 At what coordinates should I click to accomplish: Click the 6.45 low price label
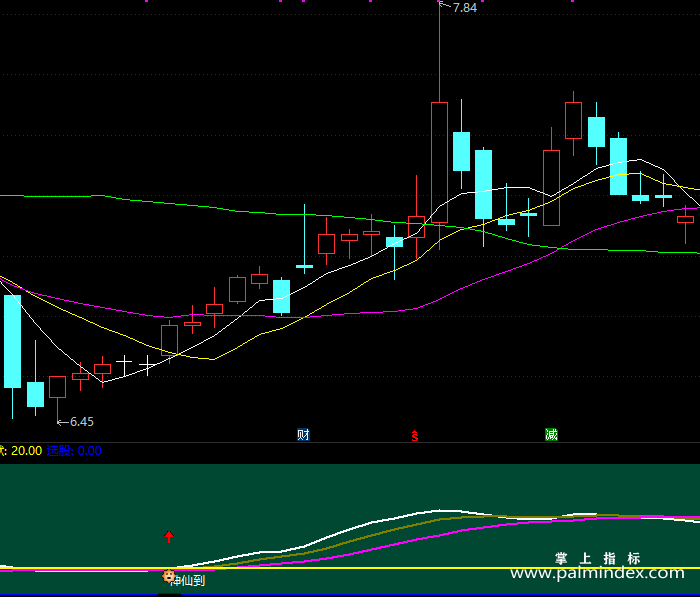82,422
